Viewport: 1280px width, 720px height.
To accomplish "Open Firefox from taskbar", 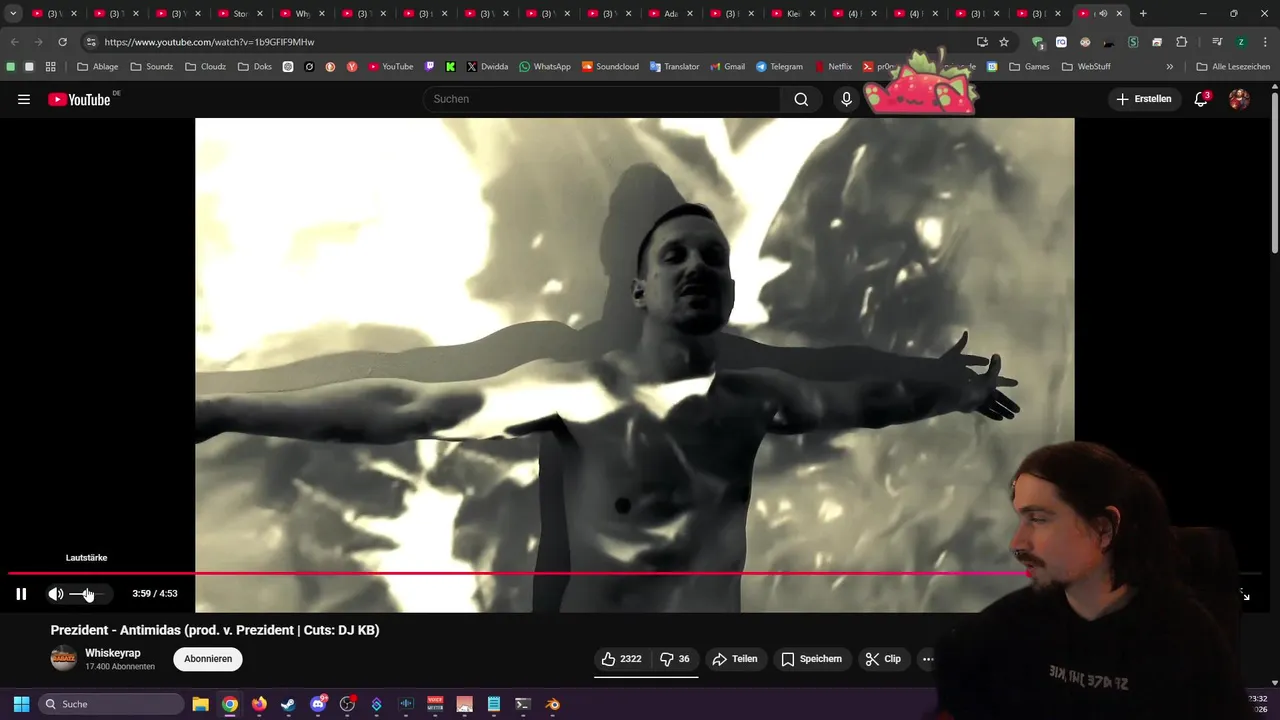I will coord(259,704).
